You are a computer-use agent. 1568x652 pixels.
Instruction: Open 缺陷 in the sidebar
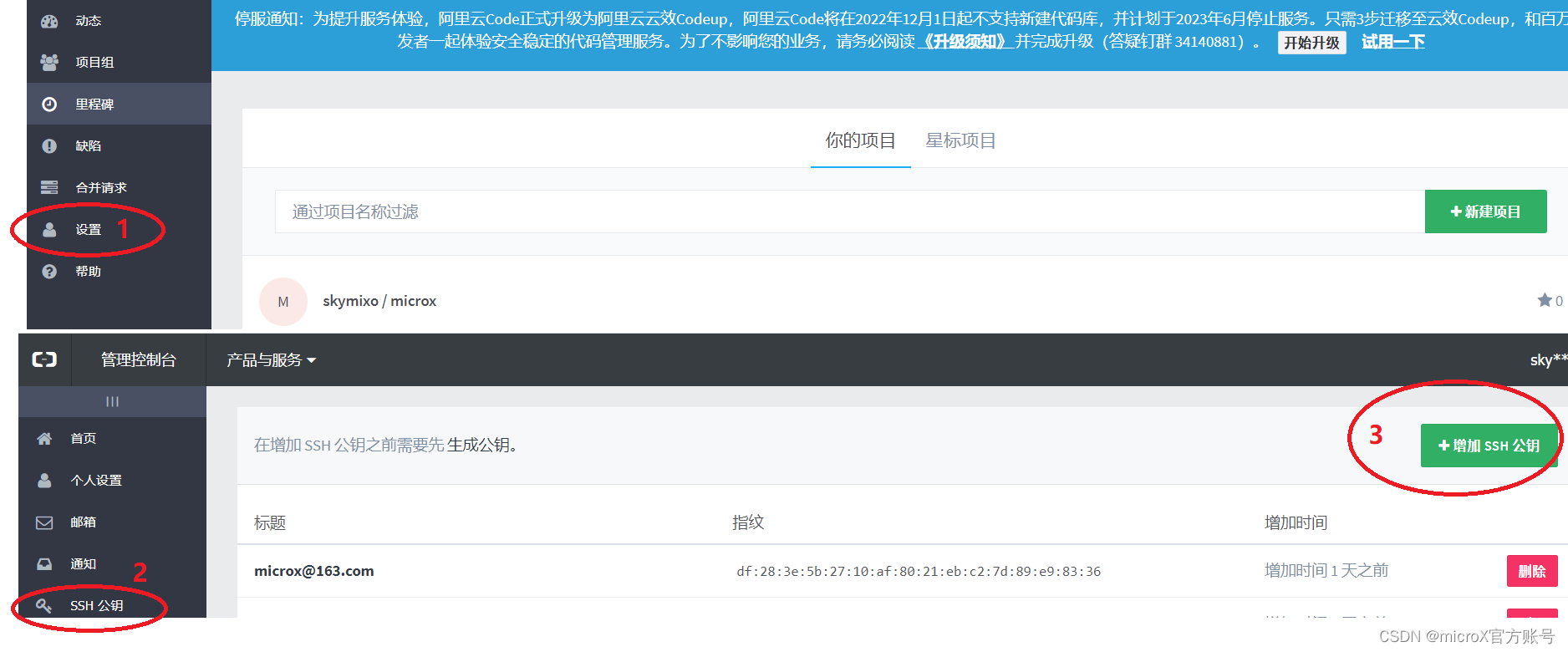tap(88, 145)
